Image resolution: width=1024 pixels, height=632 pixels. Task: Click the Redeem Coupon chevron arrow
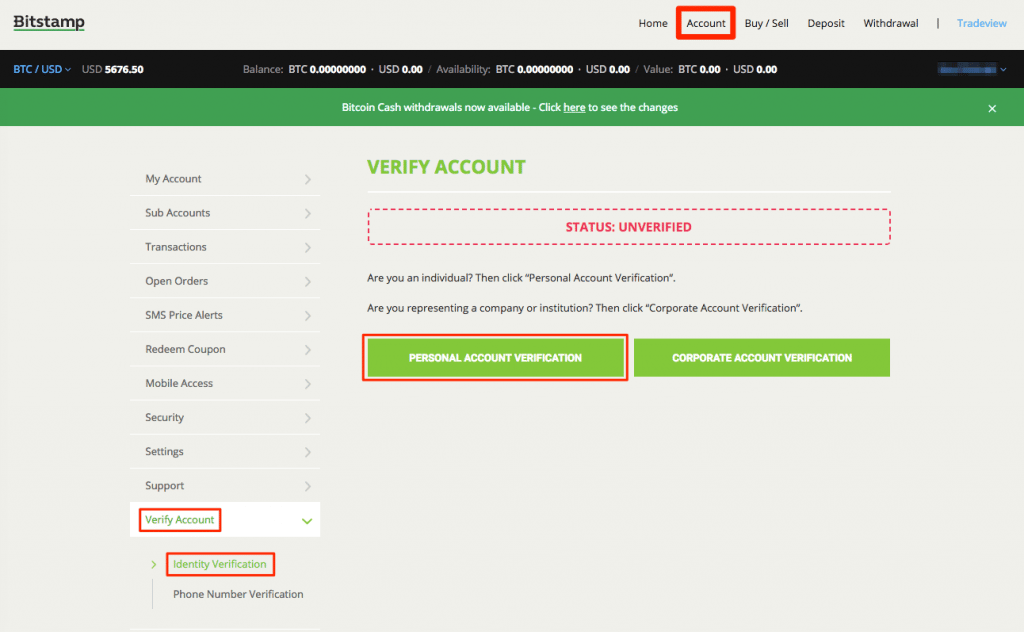point(307,350)
